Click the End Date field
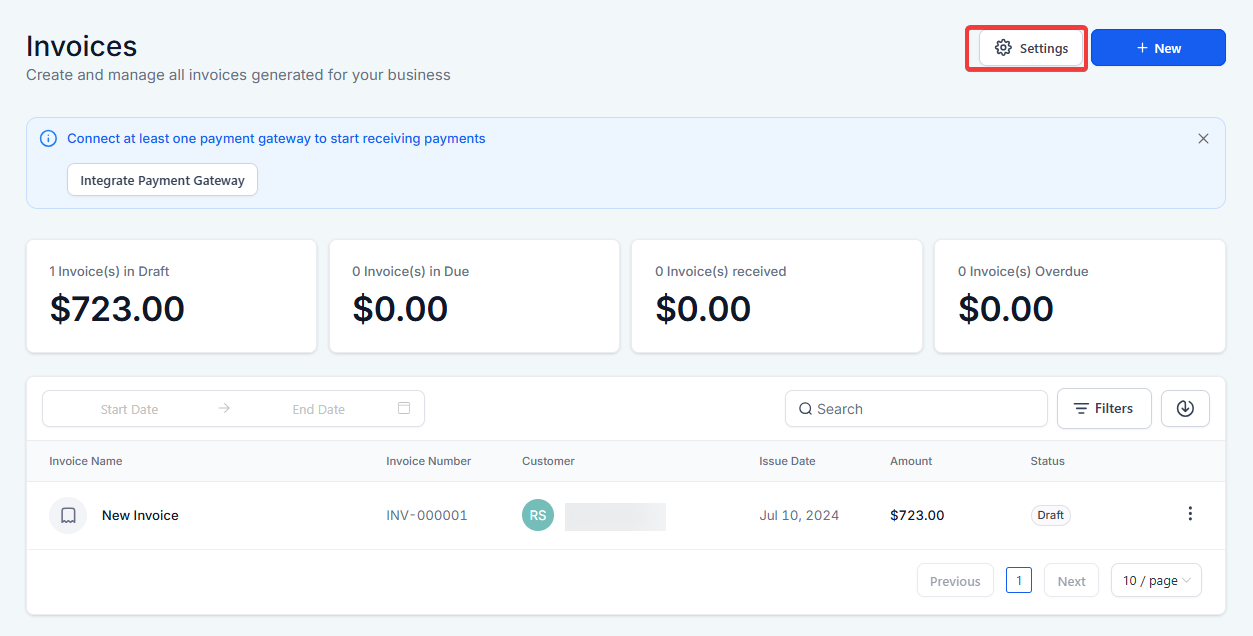This screenshot has height=636, width=1253. (x=318, y=409)
